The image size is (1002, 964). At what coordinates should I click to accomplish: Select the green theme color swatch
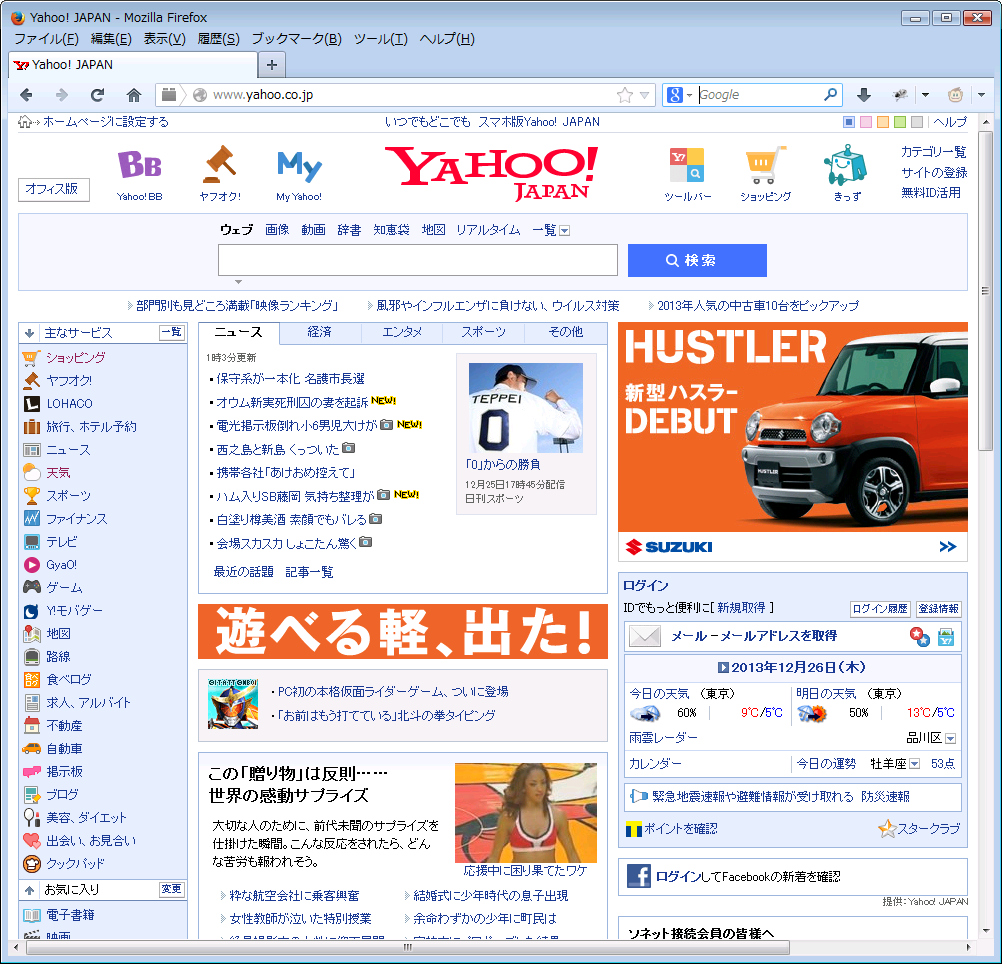click(900, 122)
